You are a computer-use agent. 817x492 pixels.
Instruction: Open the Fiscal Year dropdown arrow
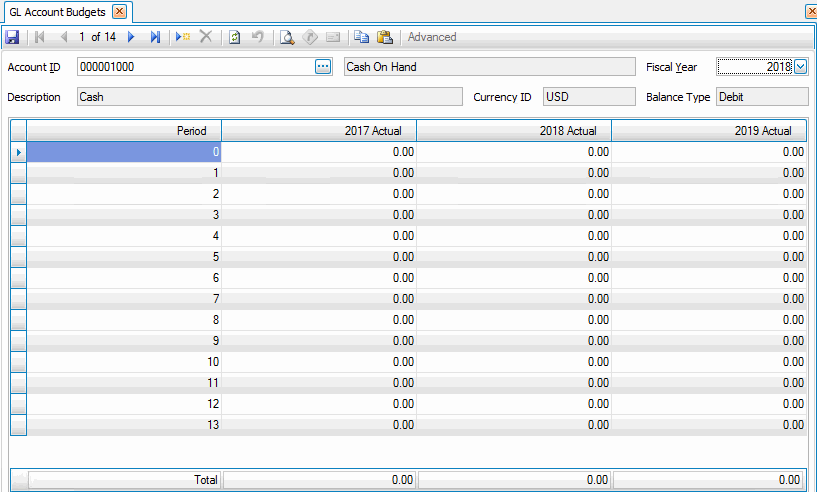click(x=800, y=67)
